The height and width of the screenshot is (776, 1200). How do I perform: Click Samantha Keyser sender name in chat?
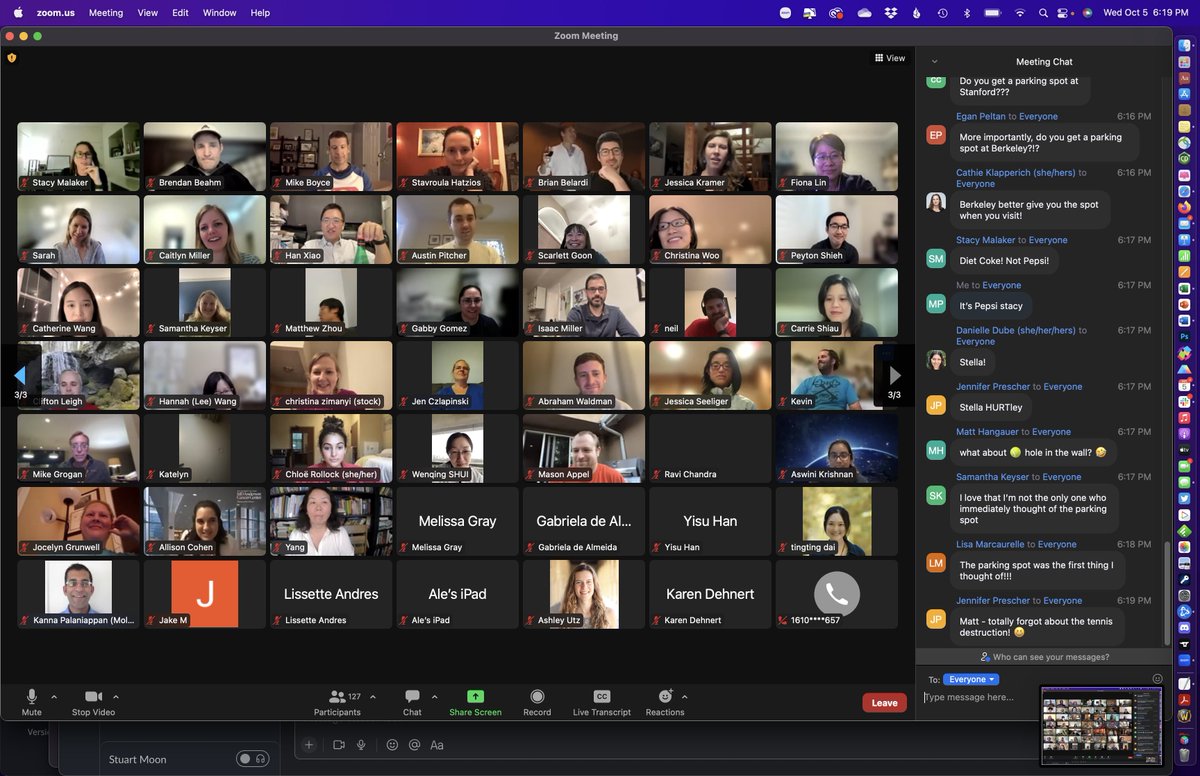pos(991,477)
